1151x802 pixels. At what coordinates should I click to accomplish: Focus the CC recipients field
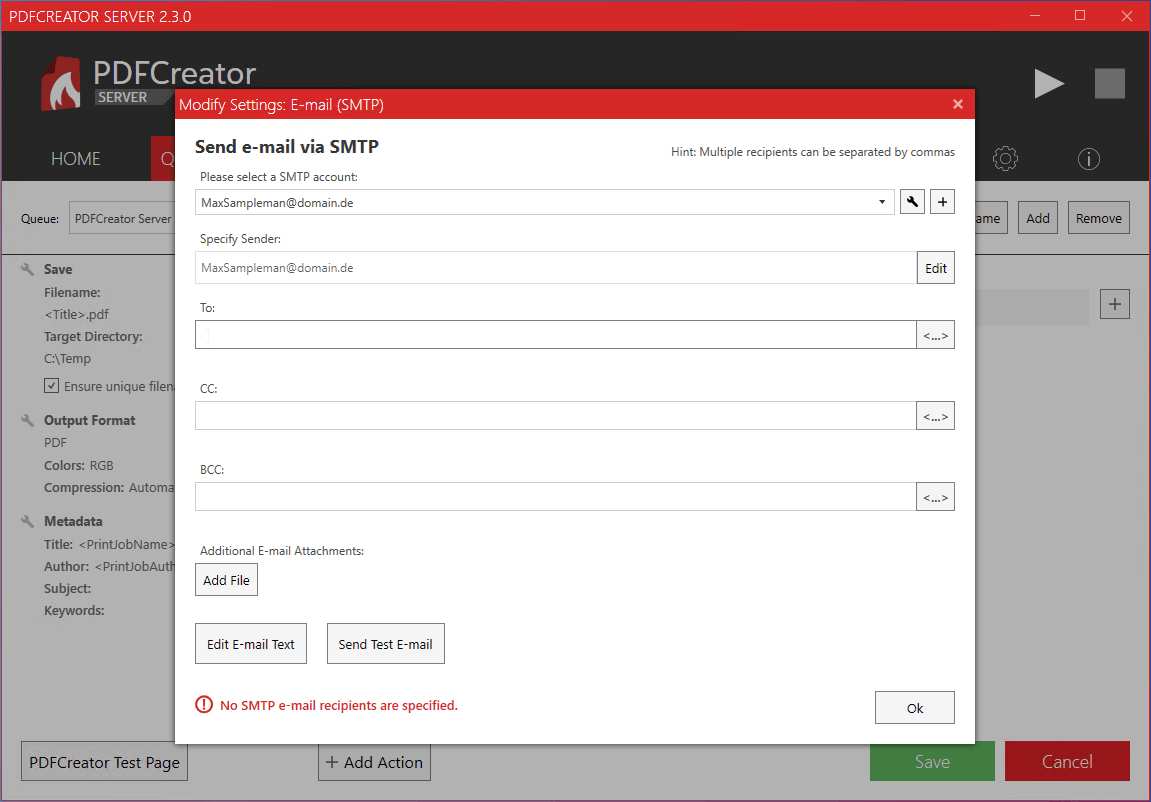(x=556, y=415)
